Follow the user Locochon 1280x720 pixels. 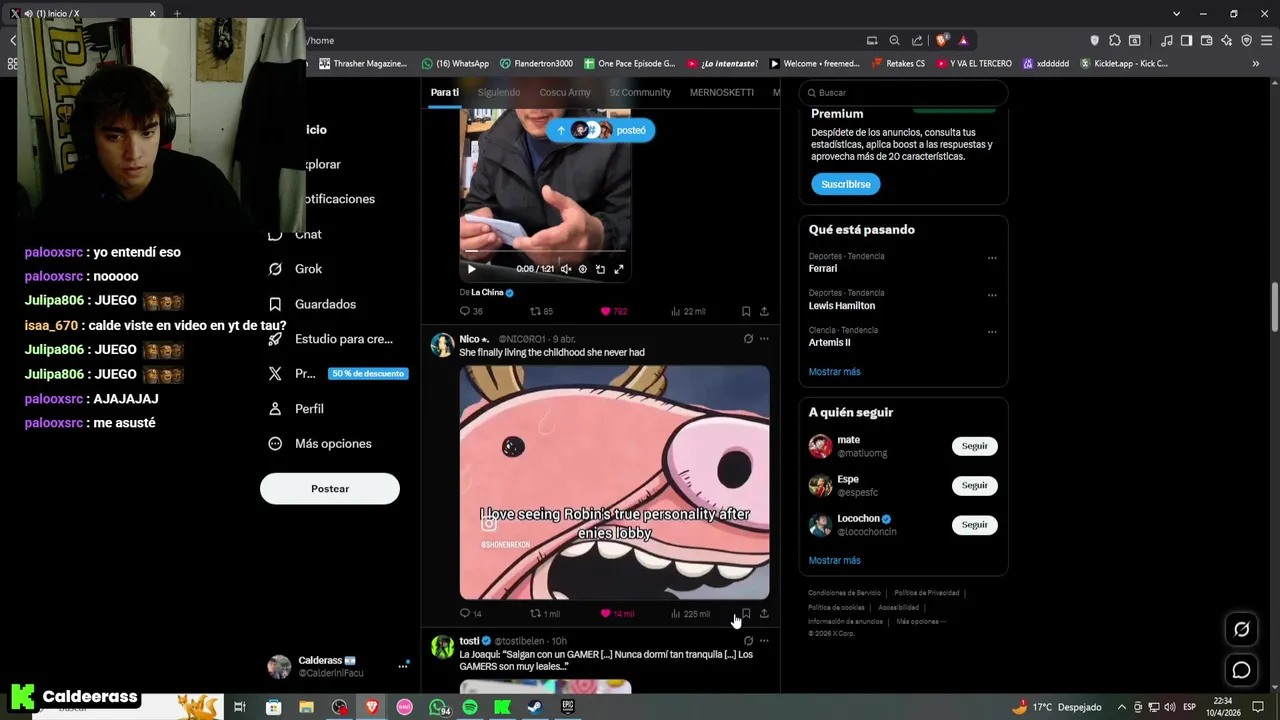[975, 524]
